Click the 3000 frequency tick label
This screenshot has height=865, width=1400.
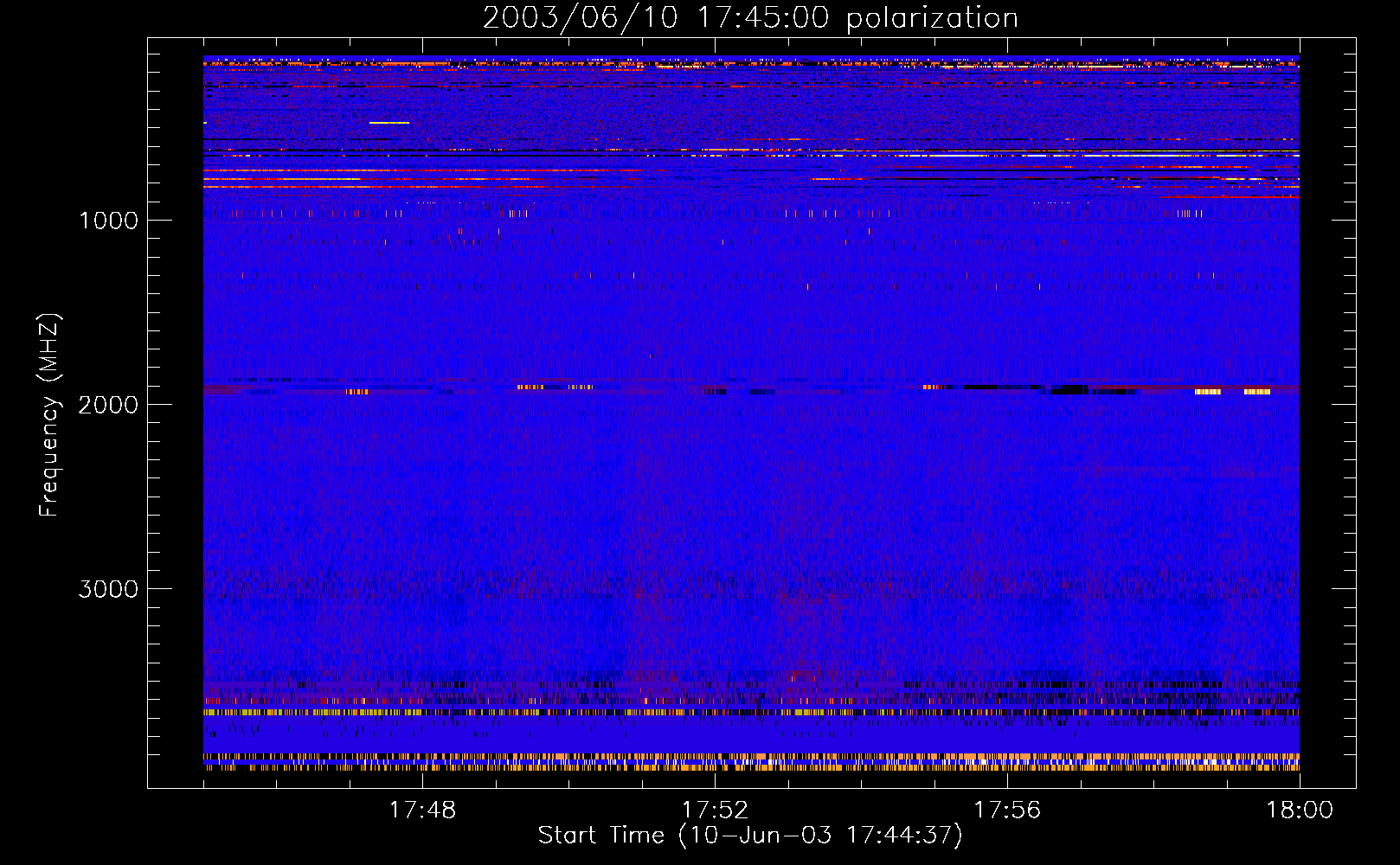[108, 588]
